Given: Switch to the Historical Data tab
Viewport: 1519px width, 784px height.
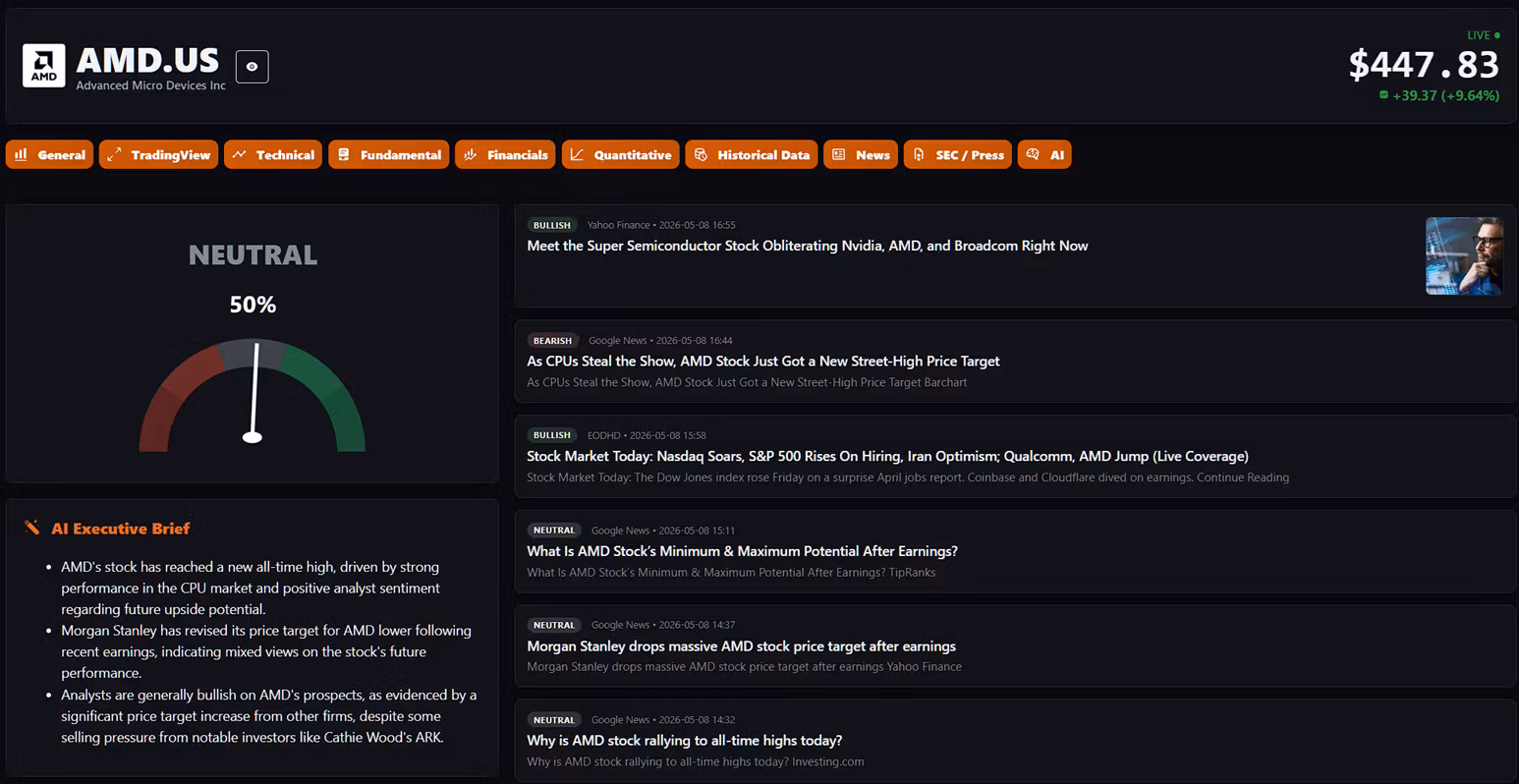Looking at the screenshot, I should (752, 154).
